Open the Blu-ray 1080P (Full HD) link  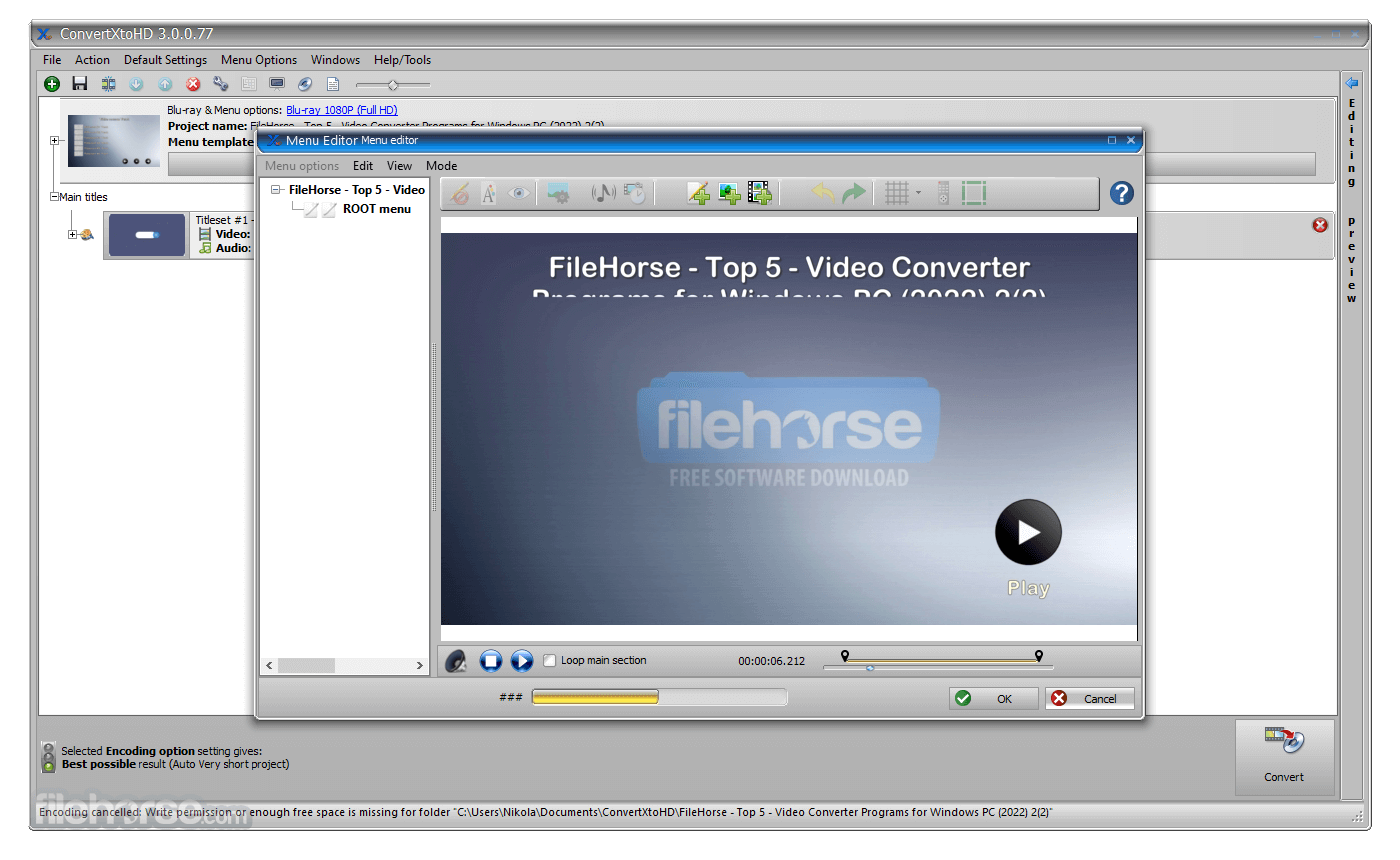tap(341, 110)
